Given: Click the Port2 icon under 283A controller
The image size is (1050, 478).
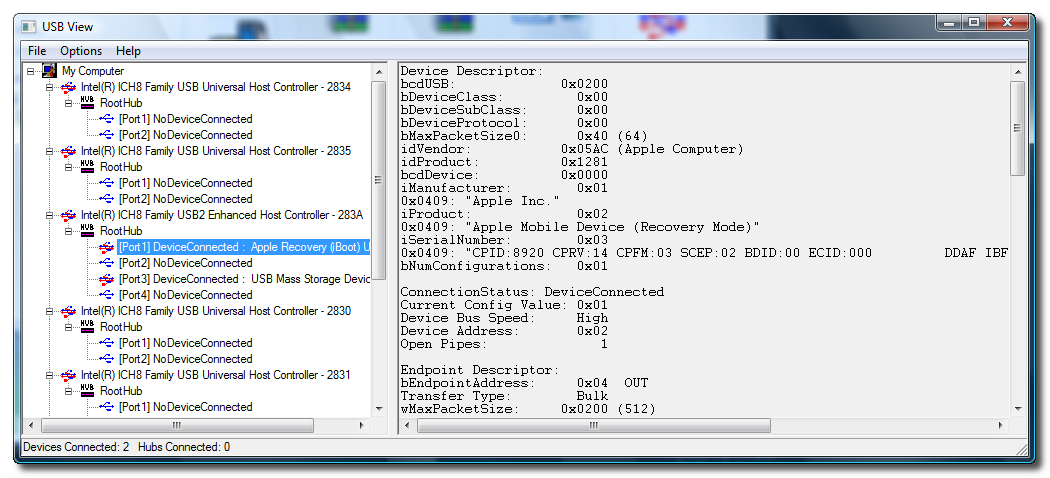Looking at the screenshot, I should pyautogui.click(x=107, y=263).
